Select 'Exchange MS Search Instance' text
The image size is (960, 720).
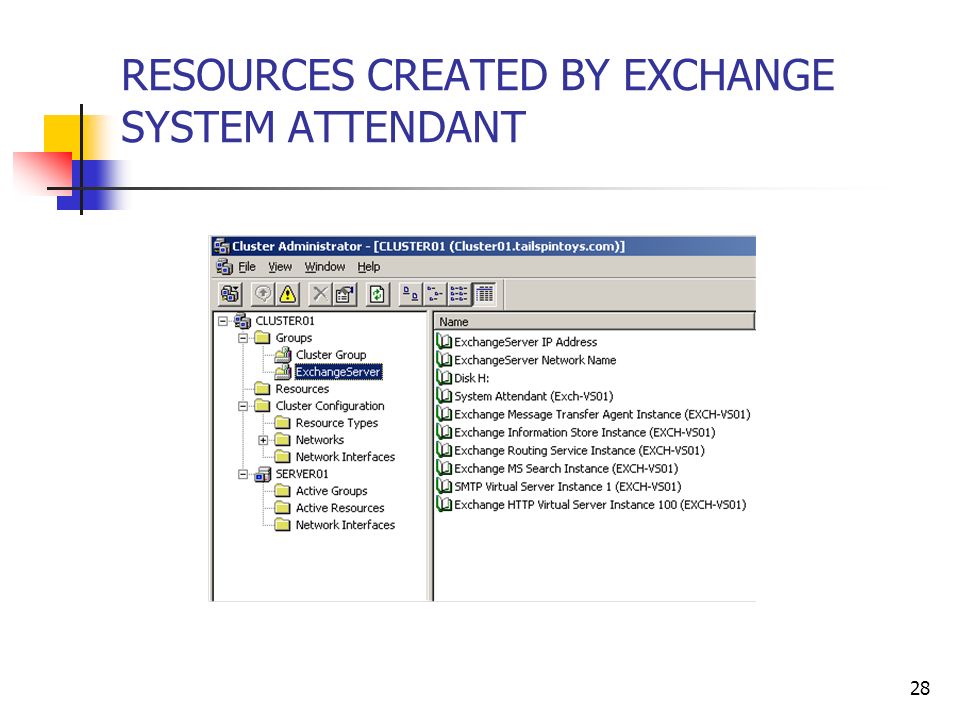click(531, 468)
